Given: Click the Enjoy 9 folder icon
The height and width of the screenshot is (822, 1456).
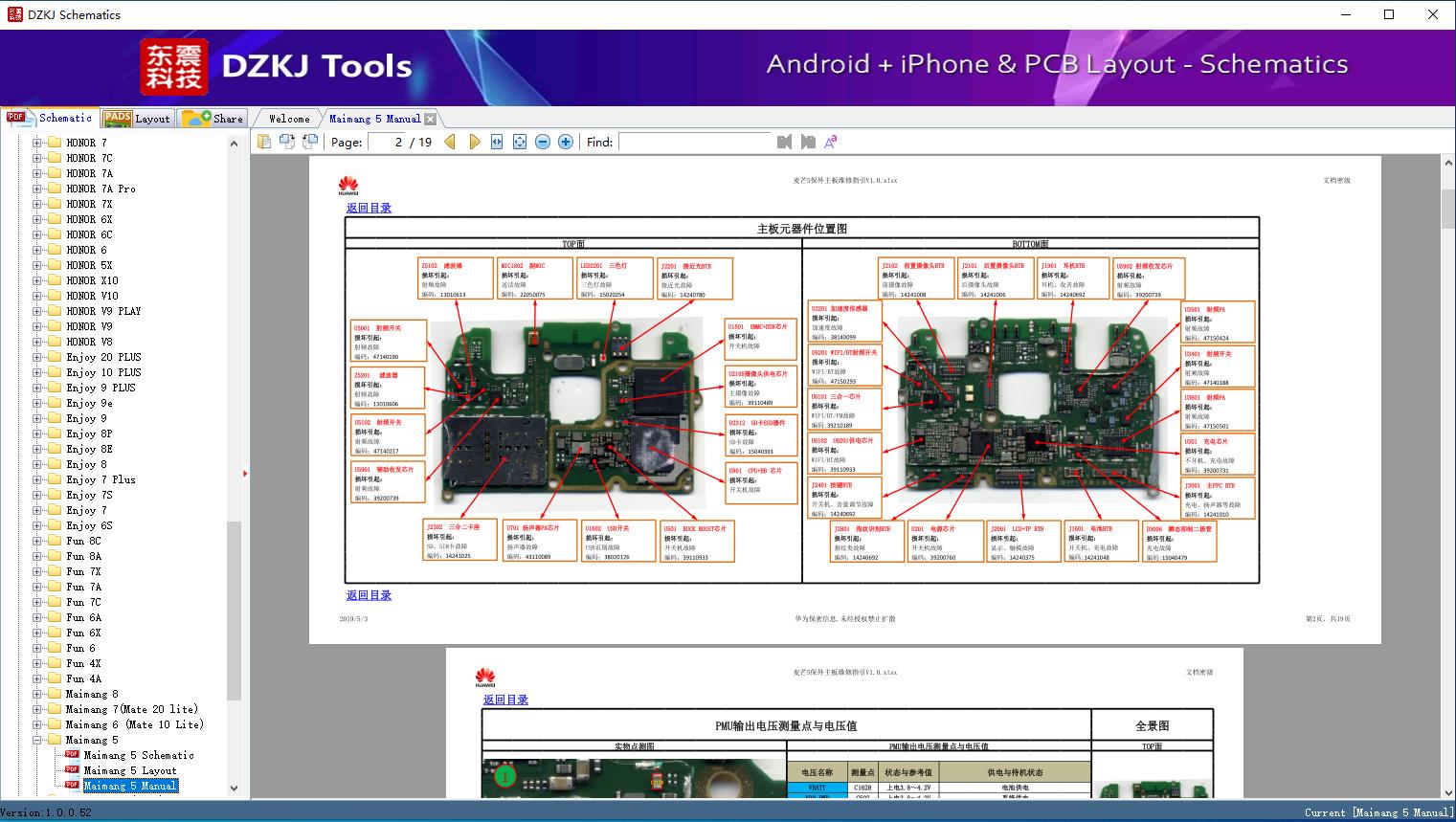Looking at the screenshot, I should click(55, 418).
